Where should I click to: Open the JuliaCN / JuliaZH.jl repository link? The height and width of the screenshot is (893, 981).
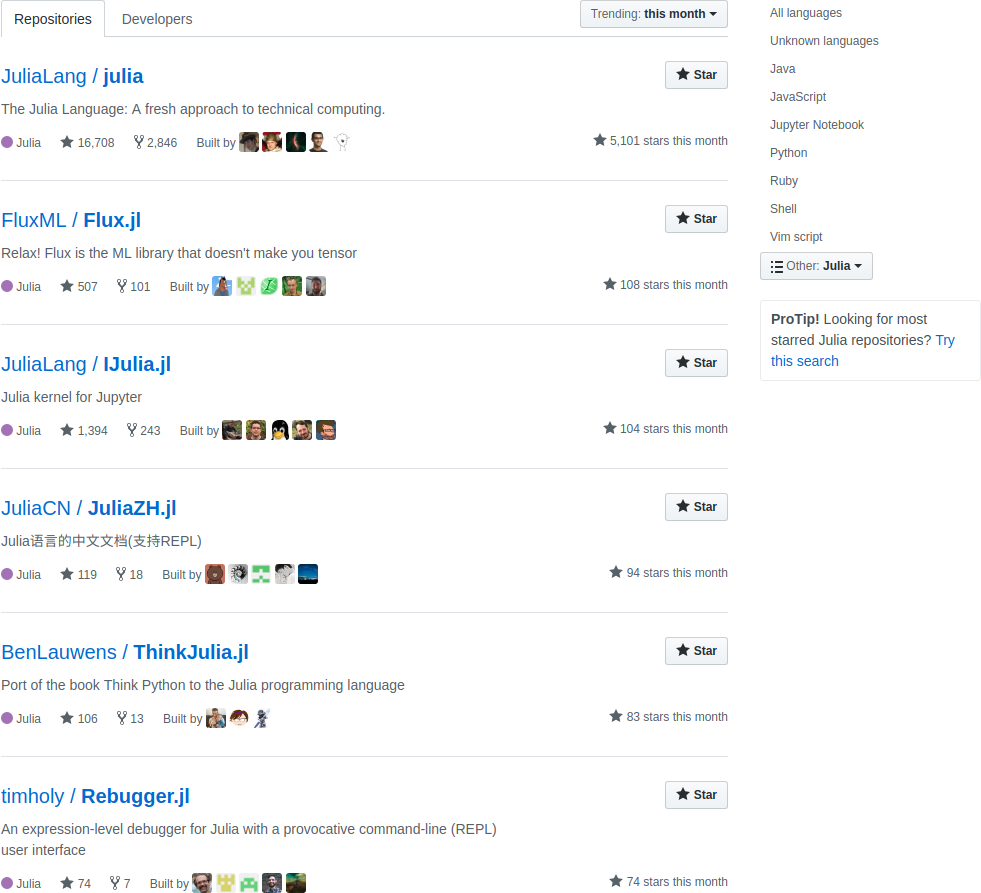89,508
